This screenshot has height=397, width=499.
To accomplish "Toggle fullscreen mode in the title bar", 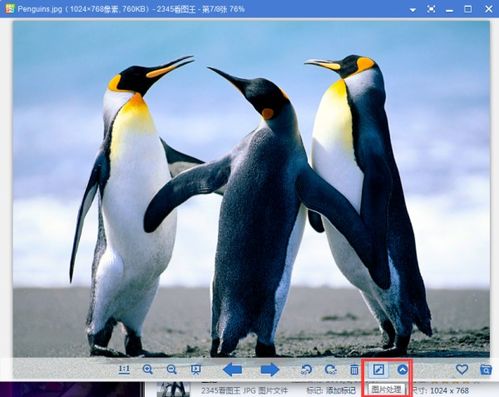I will 431,9.
